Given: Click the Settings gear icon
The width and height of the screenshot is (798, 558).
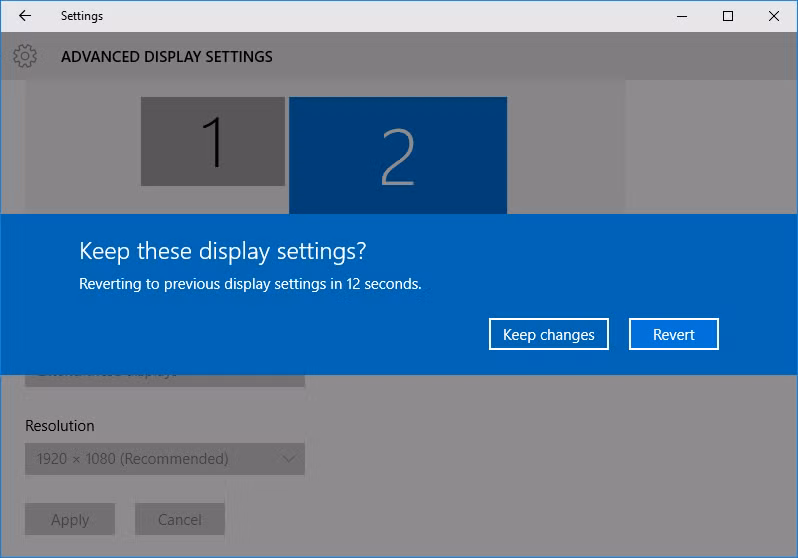Looking at the screenshot, I should tap(25, 56).
